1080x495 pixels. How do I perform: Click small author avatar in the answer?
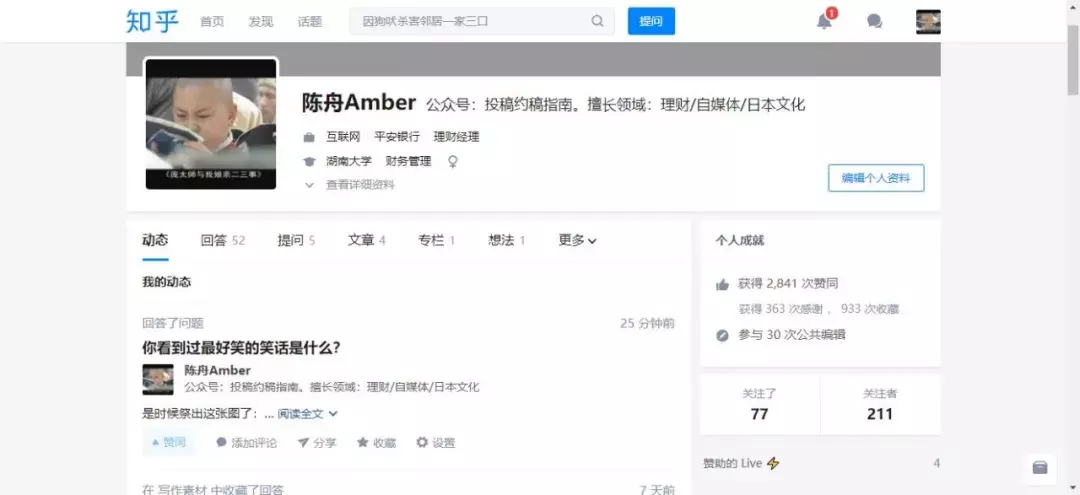click(158, 379)
